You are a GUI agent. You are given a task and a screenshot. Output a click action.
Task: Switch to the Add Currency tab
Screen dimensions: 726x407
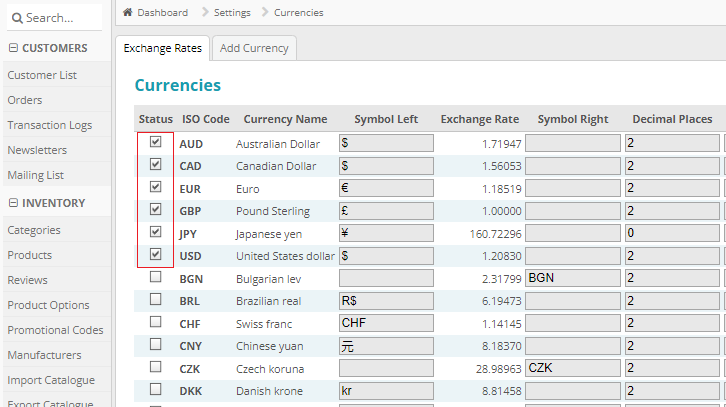tap(254, 48)
